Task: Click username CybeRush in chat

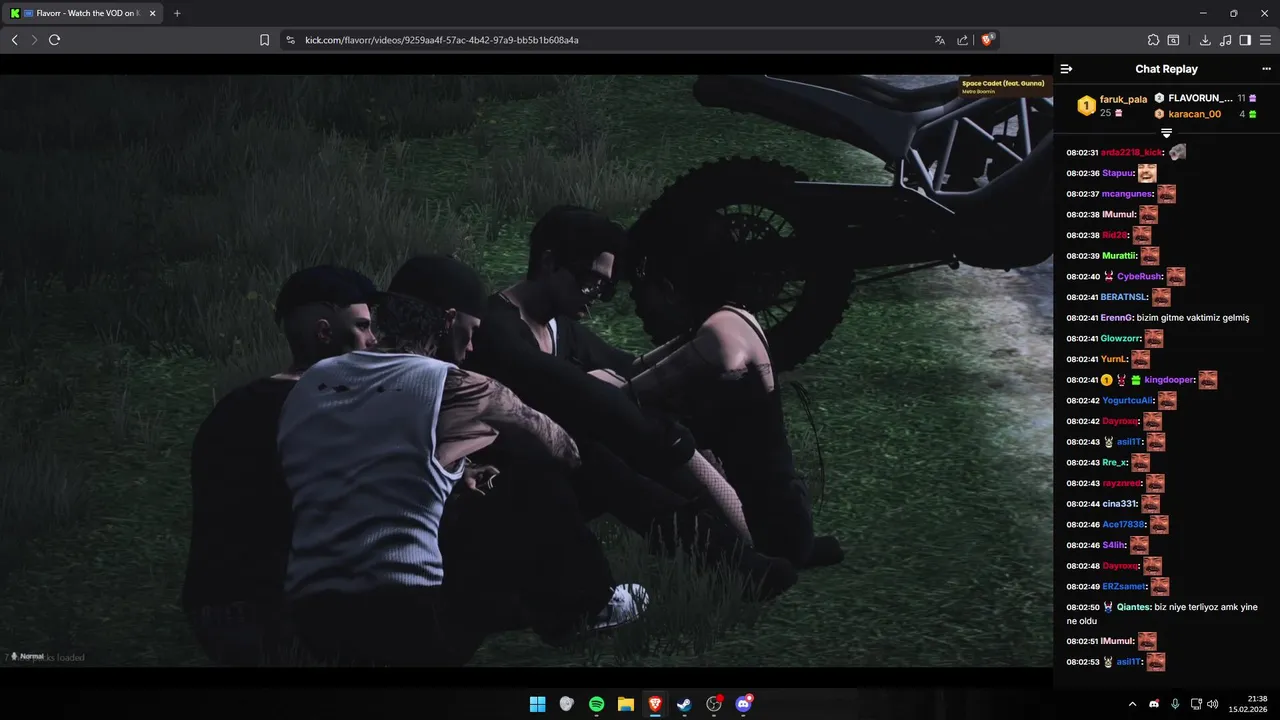Action: (1139, 277)
